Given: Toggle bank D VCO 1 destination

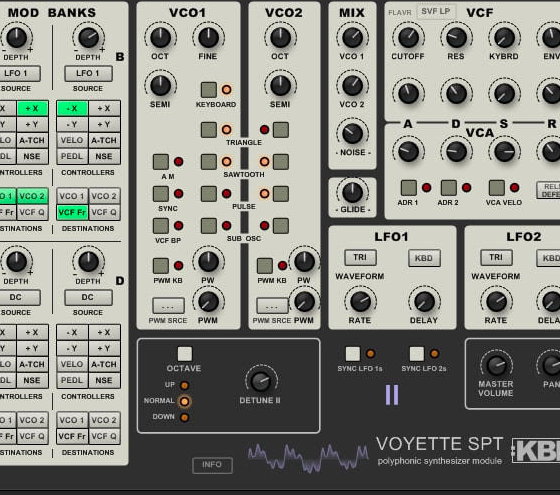Looking at the screenshot, I should 72,420.
